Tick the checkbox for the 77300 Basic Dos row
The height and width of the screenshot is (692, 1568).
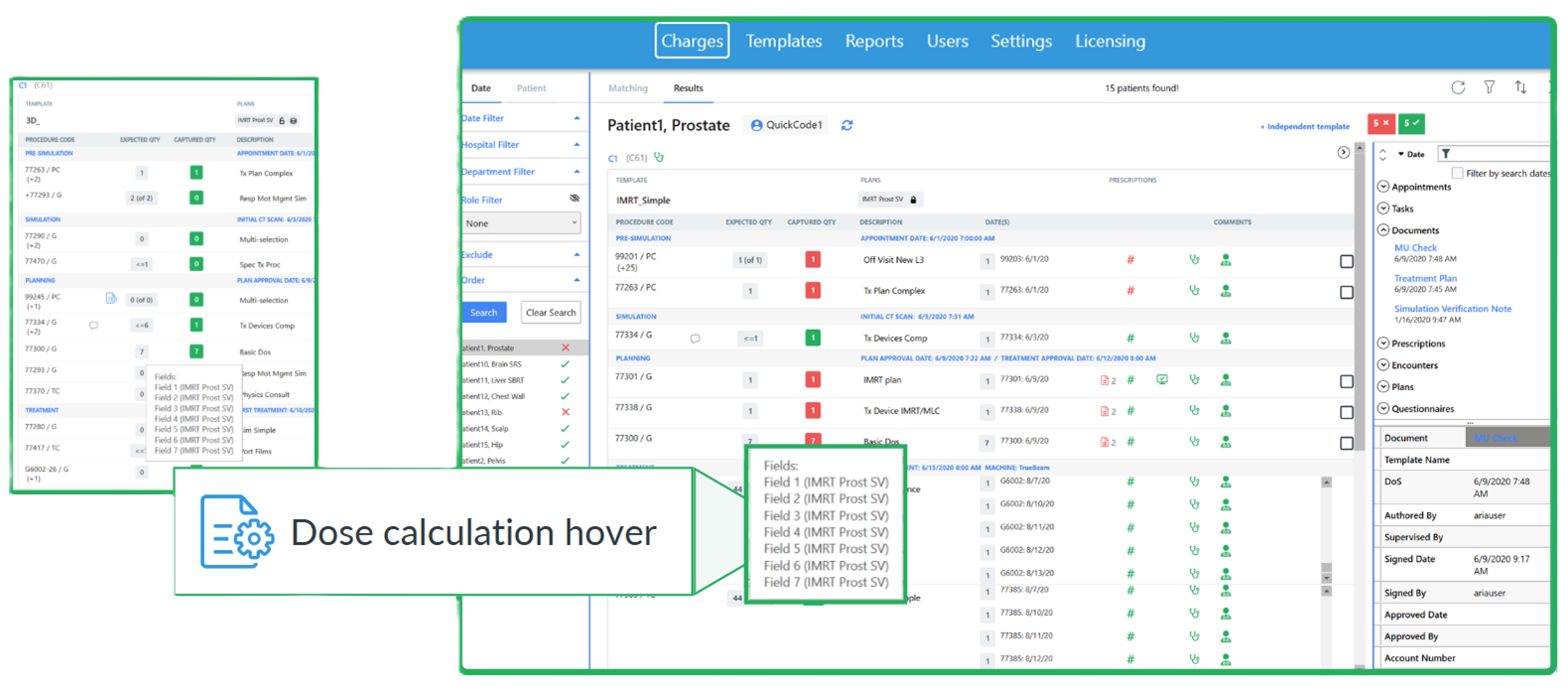coord(1347,443)
